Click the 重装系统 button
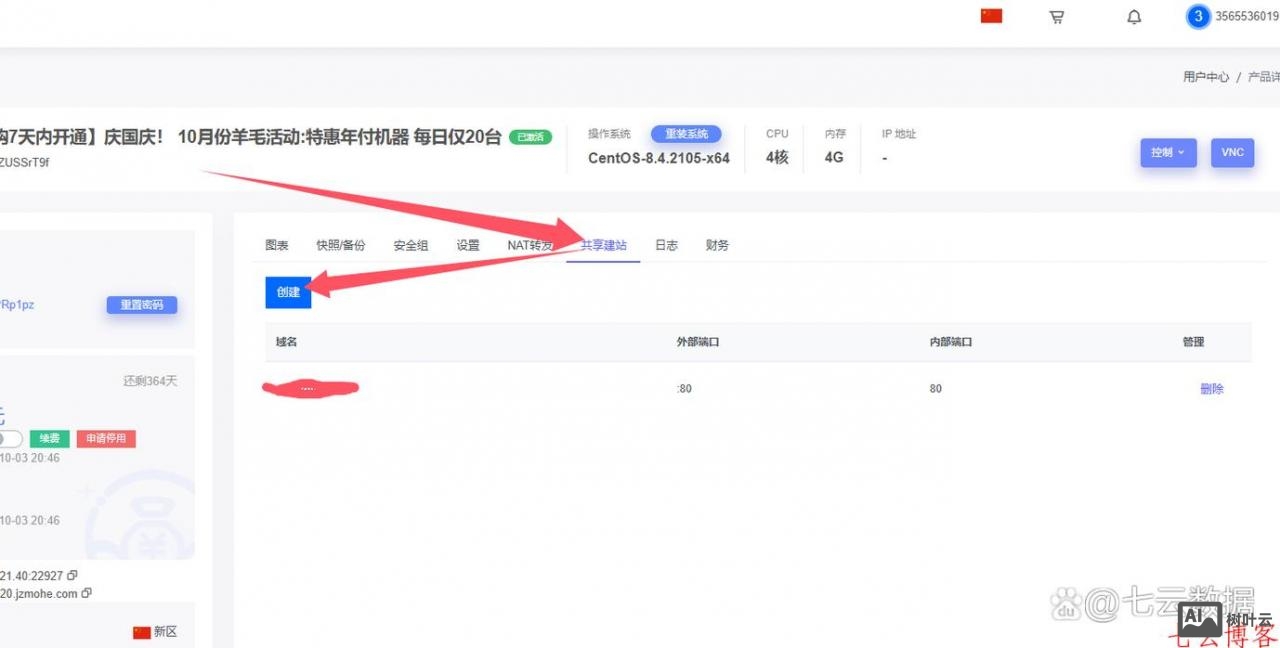 tap(686, 134)
